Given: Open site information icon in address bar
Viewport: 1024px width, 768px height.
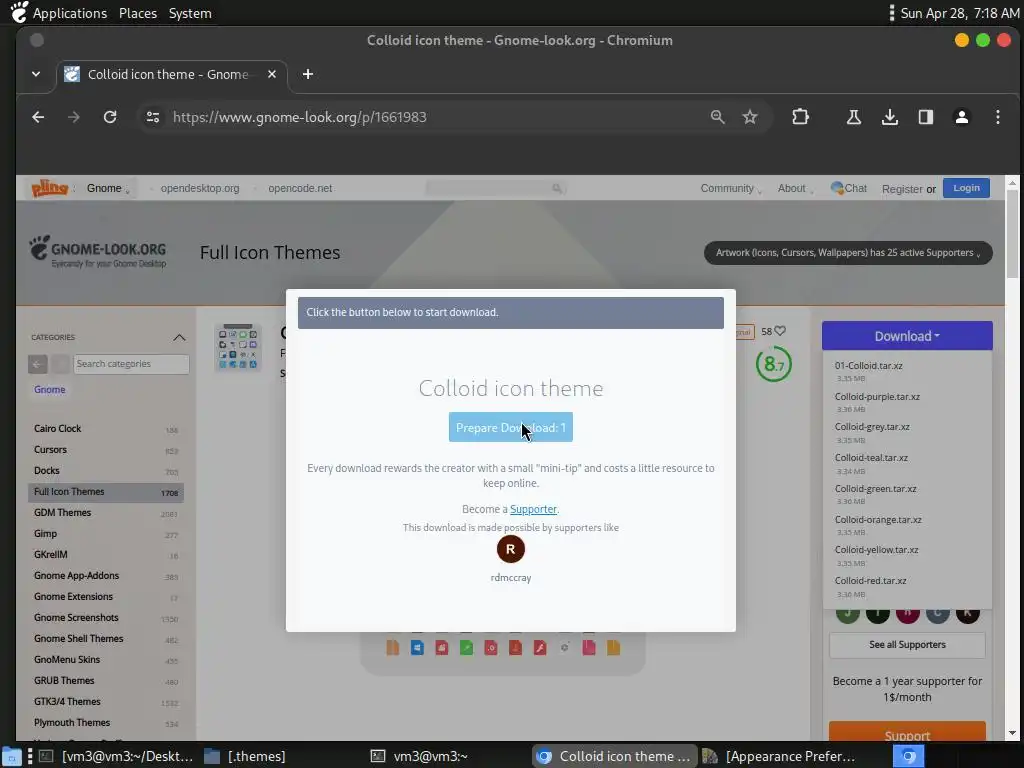Looking at the screenshot, I should [x=153, y=117].
